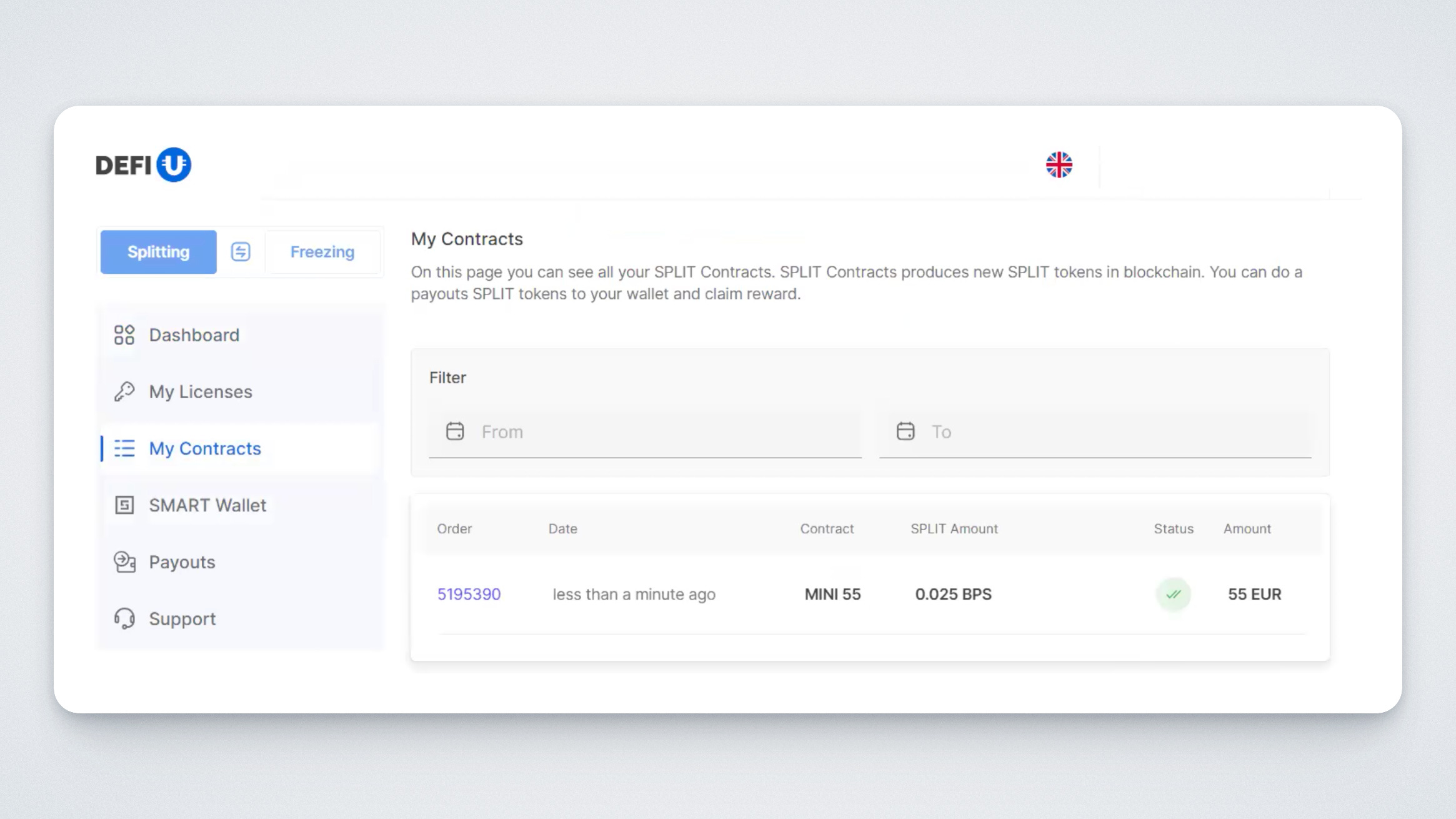The image size is (1456, 819).
Task: Open the Dashboard menu item
Action: [194, 335]
